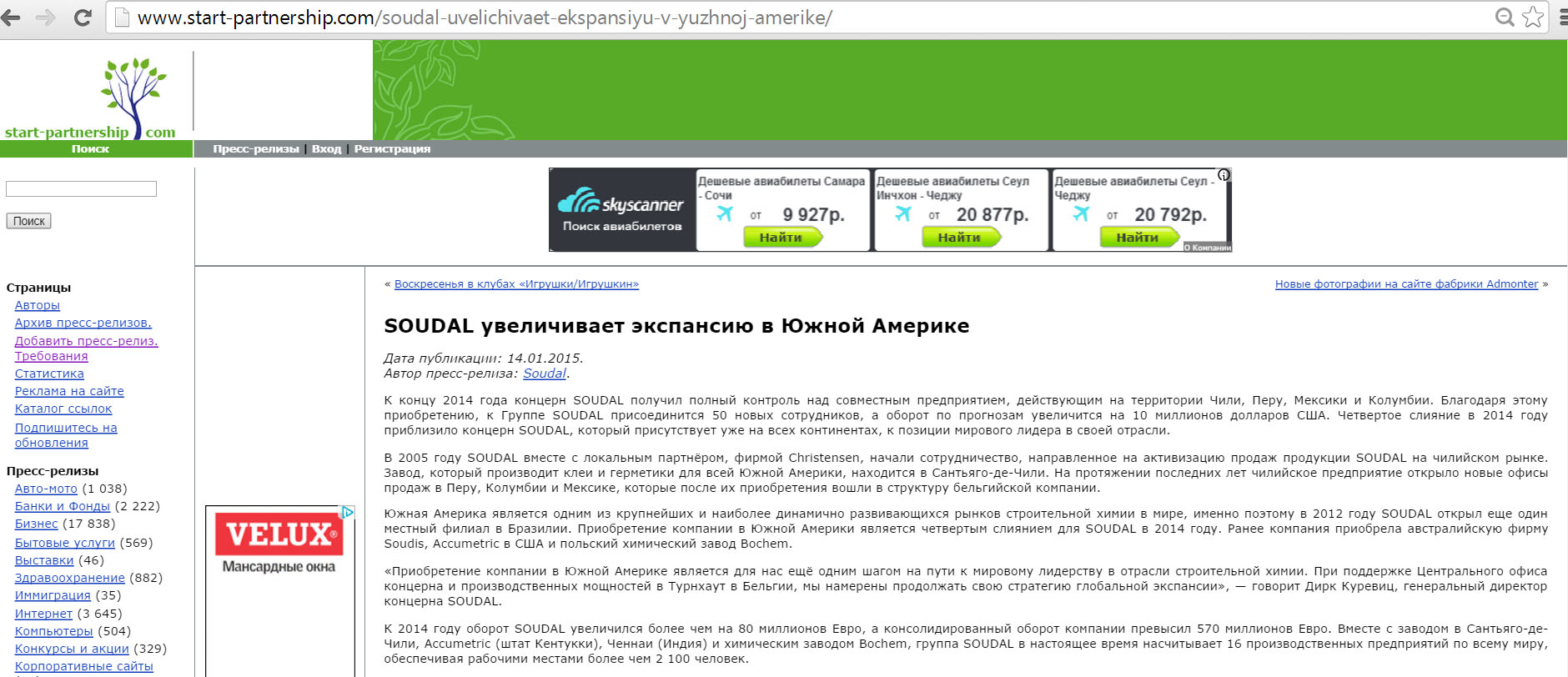The width and height of the screenshot is (1568, 677).
Task: Click the plane icon beside the 20 792р. price
Action: tap(1082, 214)
